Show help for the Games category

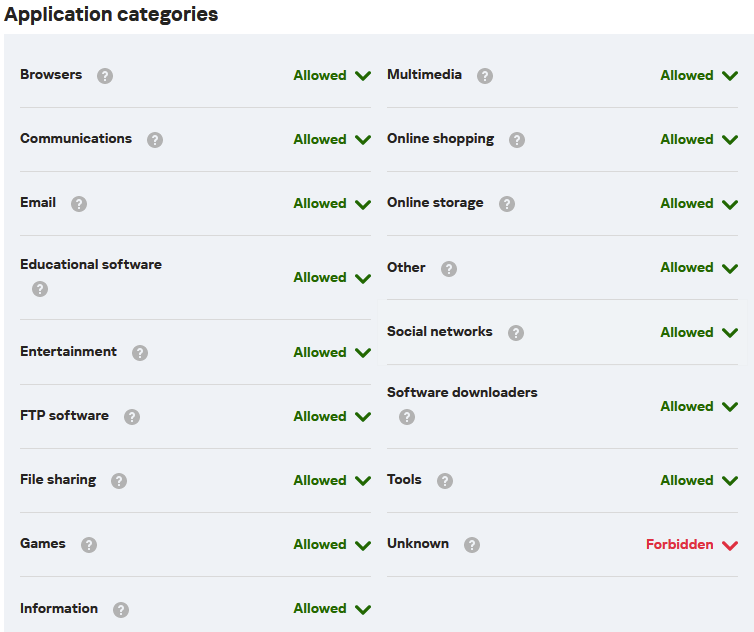click(x=89, y=545)
